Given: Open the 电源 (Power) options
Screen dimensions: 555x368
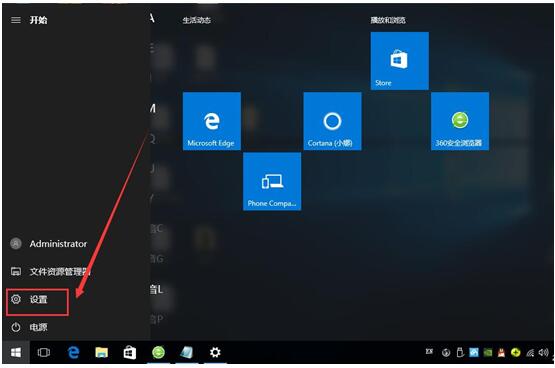Looking at the screenshot, I should click(x=37, y=327).
